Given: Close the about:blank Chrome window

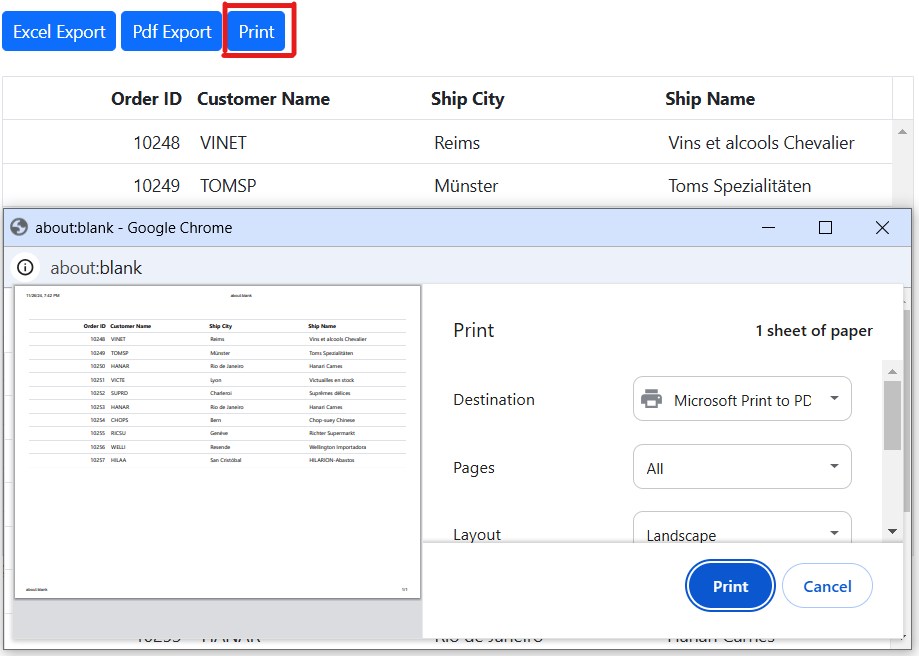Looking at the screenshot, I should [882, 228].
